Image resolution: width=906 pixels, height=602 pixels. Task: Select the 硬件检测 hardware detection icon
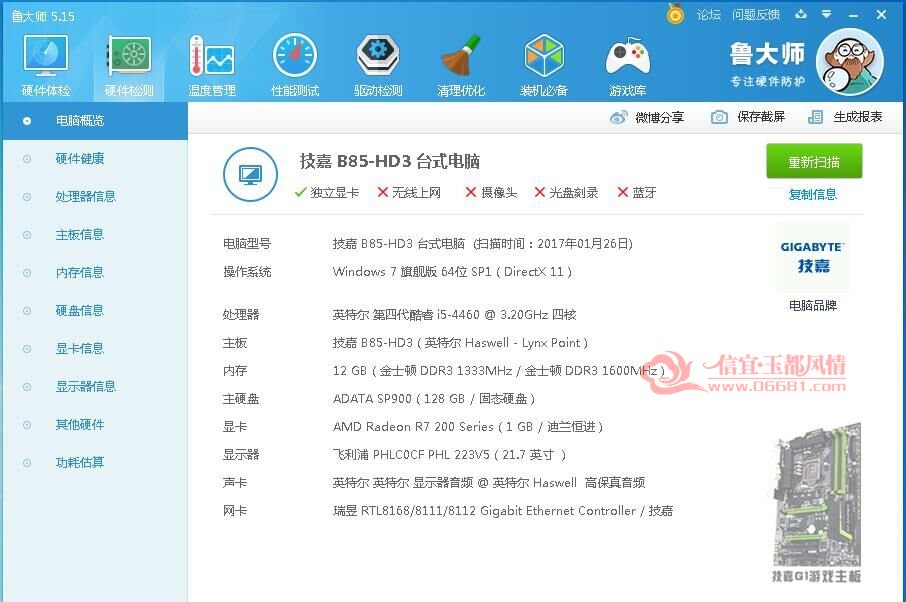129,65
